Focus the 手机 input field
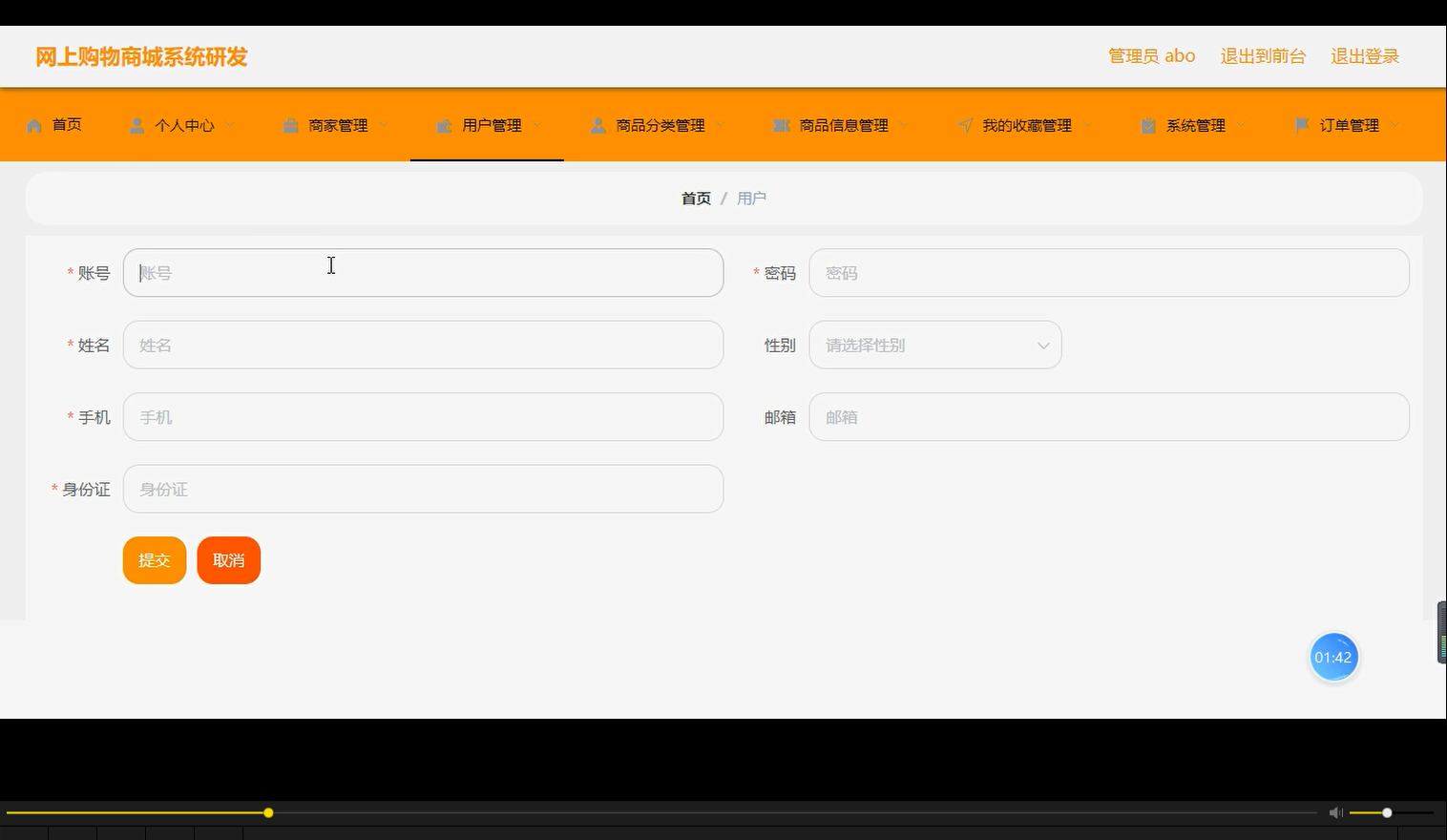Viewport: 1447px width, 840px height. point(423,417)
